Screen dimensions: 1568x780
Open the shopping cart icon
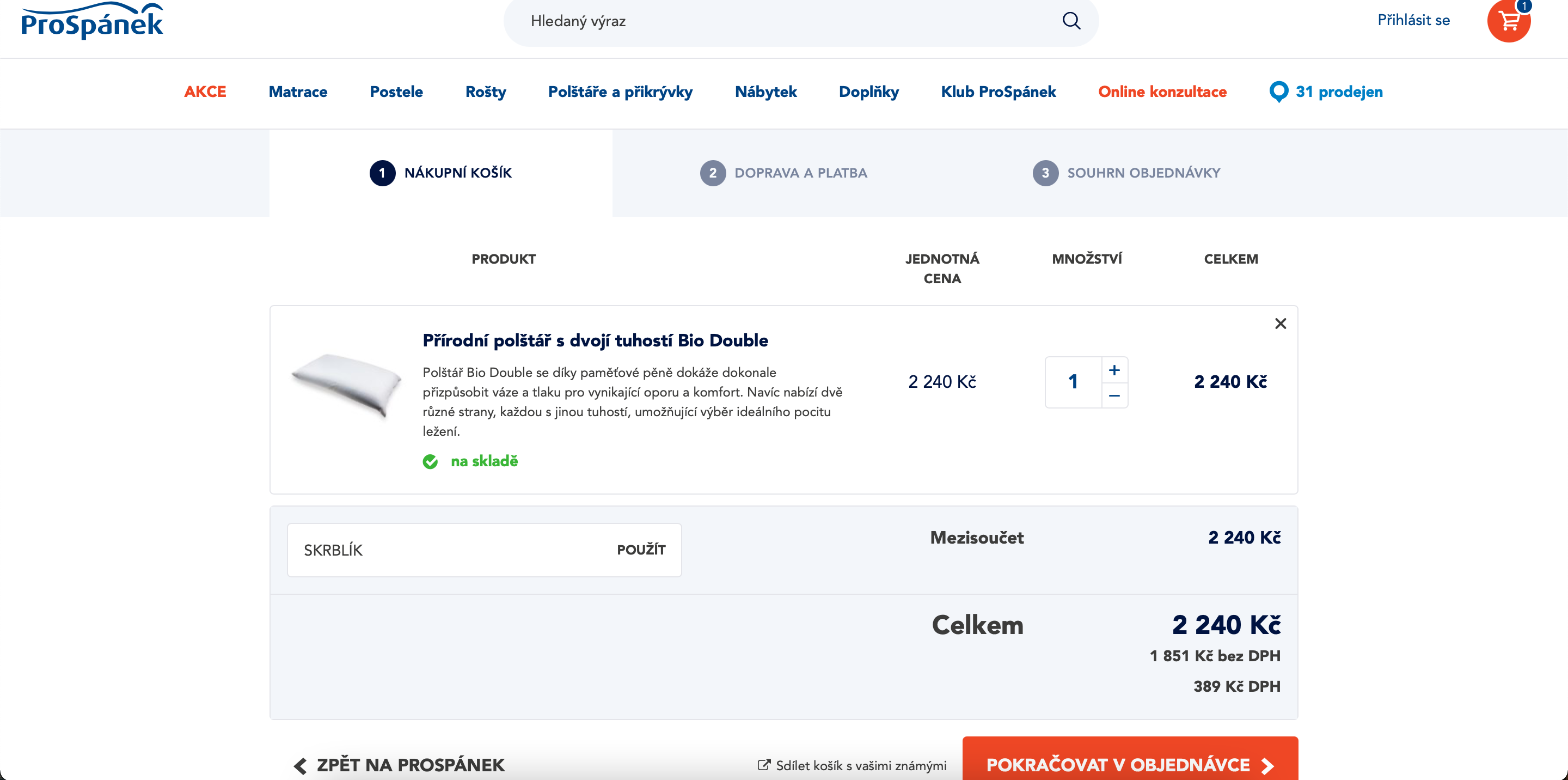pyautogui.click(x=1508, y=21)
